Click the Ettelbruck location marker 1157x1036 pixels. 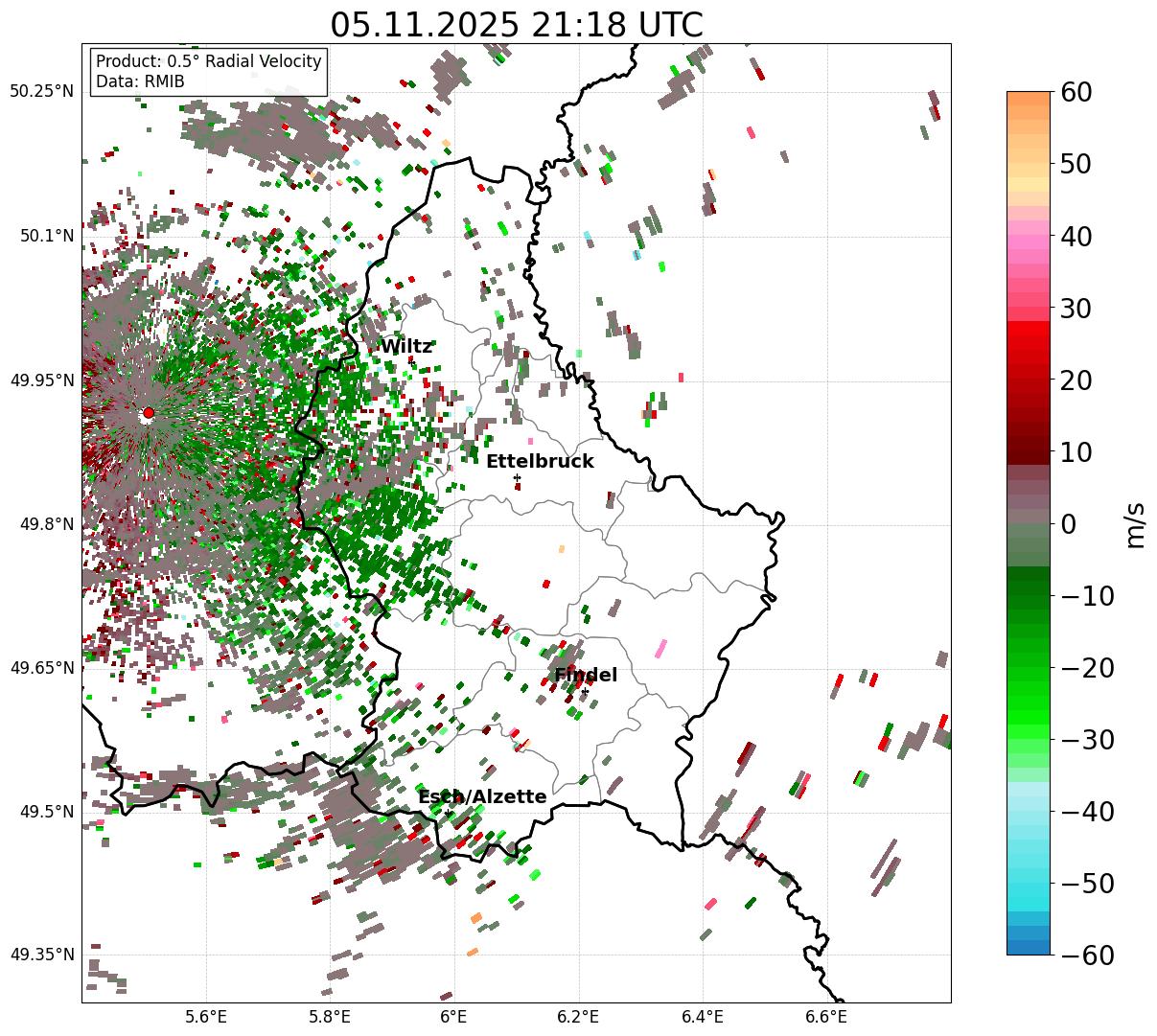pos(518,477)
